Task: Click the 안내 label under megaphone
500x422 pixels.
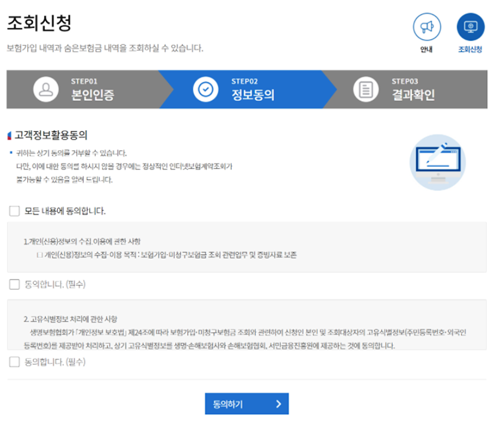Action: 426,49
